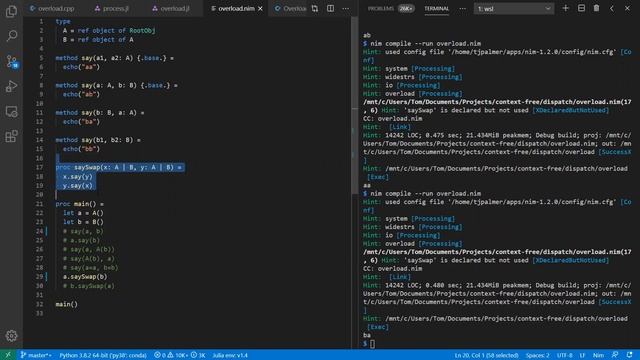Screen dimensions: 640x360
Task: Click line number 17 in gutter
Action: tap(39, 167)
